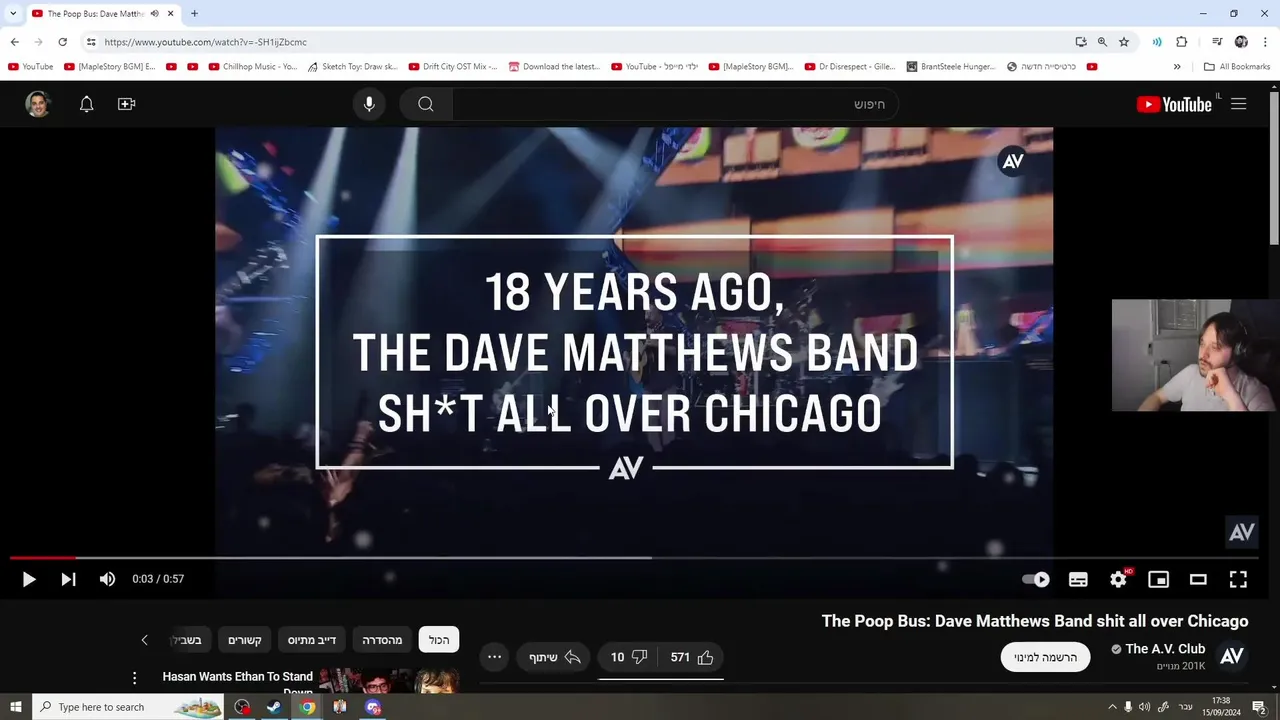This screenshot has height=720, width=1280.
Task: Open Chillhop Music bookmark
Action: pos(253,67)
